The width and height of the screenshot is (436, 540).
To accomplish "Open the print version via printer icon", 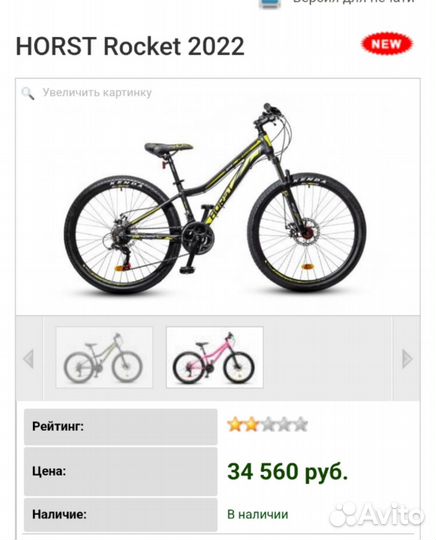I will click(270, 3).
